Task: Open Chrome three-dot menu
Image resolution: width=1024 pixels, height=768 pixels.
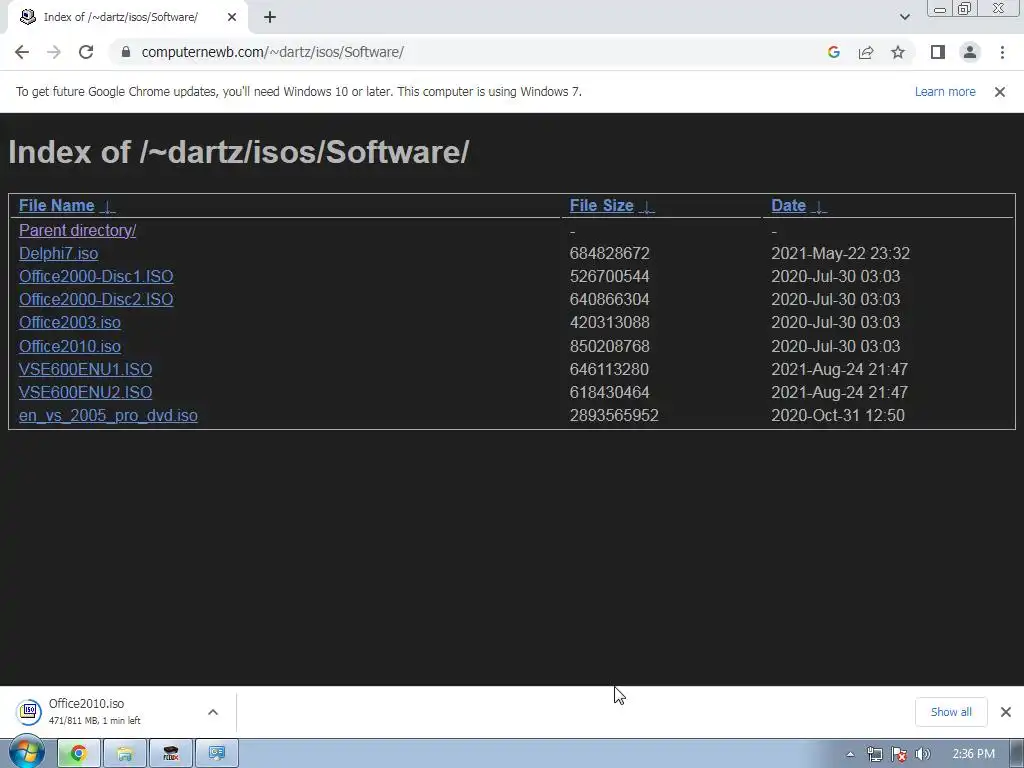Action: coord(1002,52)
